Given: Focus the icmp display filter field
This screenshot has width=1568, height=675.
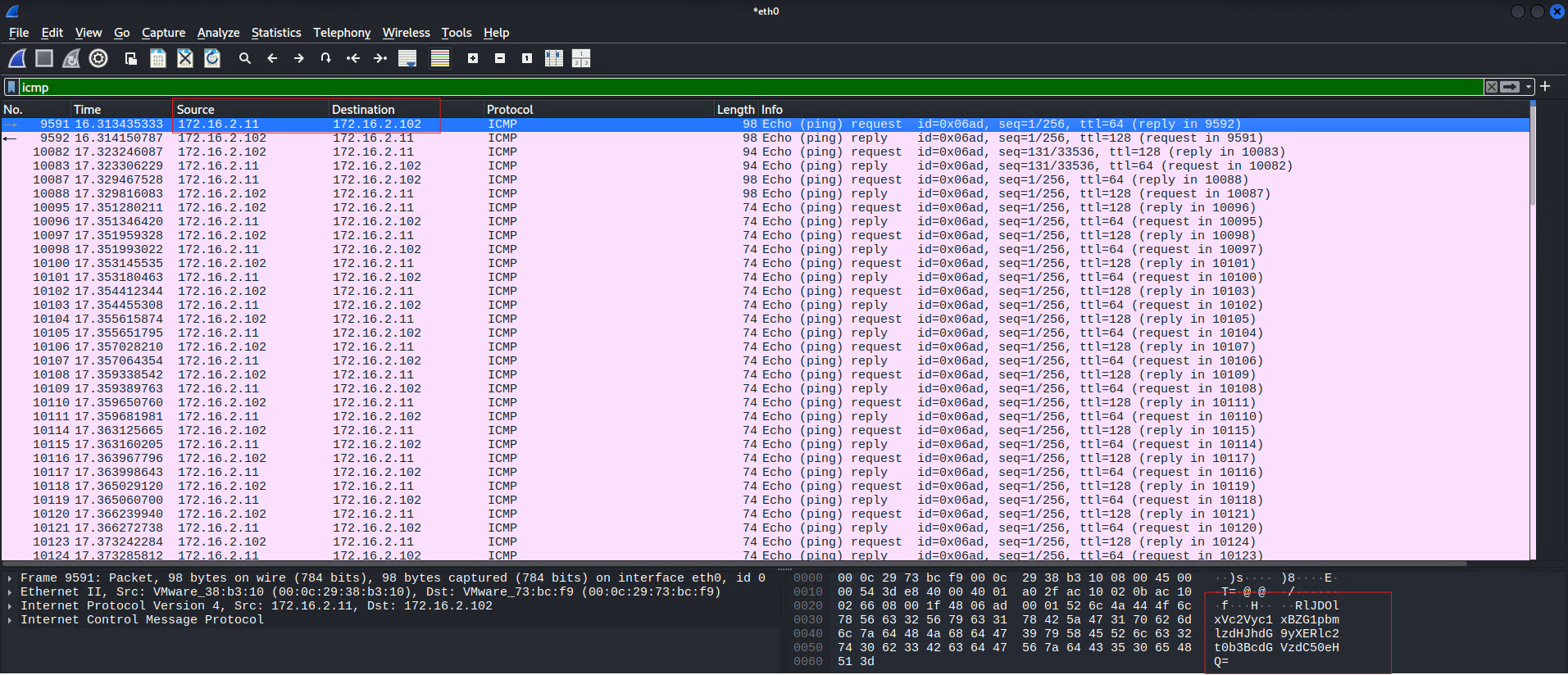Looking at the screenshot, I should click(750, 87).
